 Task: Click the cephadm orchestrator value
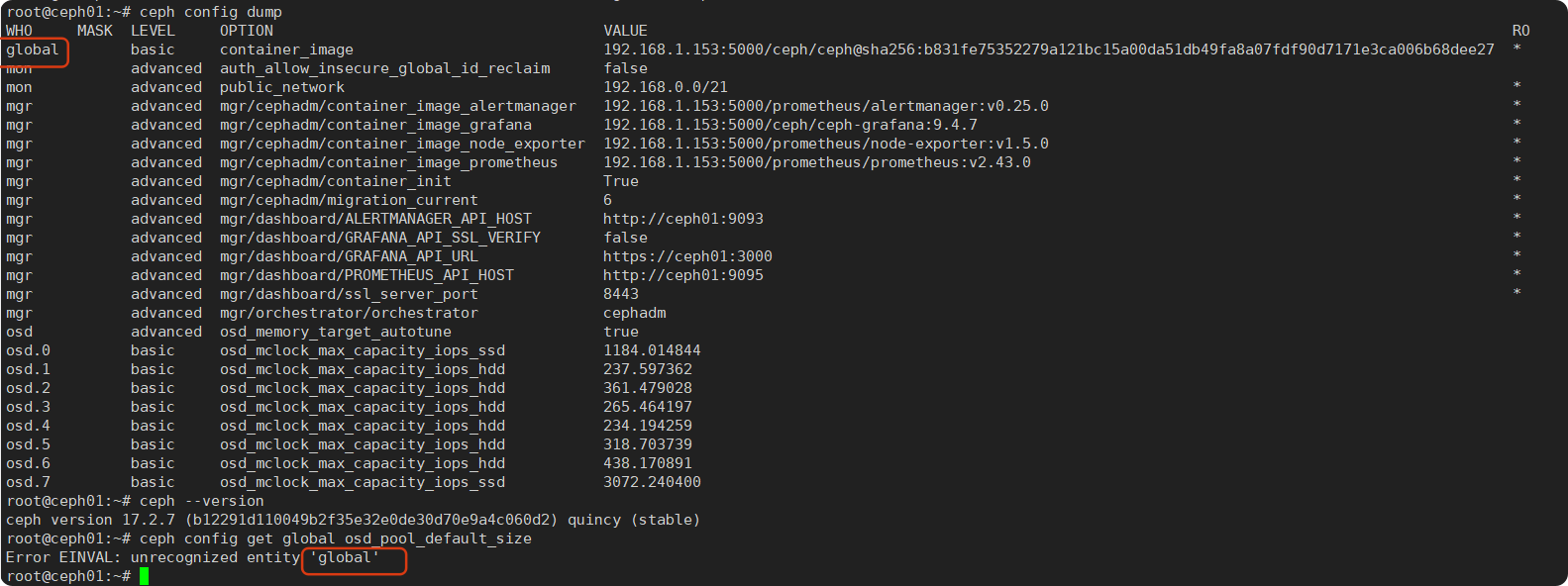click(x=634, y=313)
